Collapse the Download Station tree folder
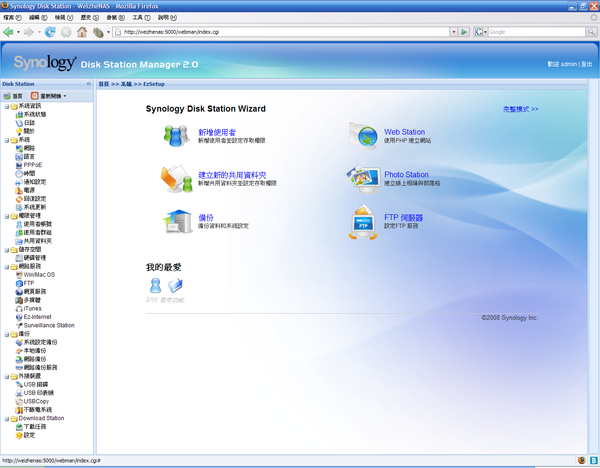The height and width of the screenshot is (468, 600). click(7, 419)
